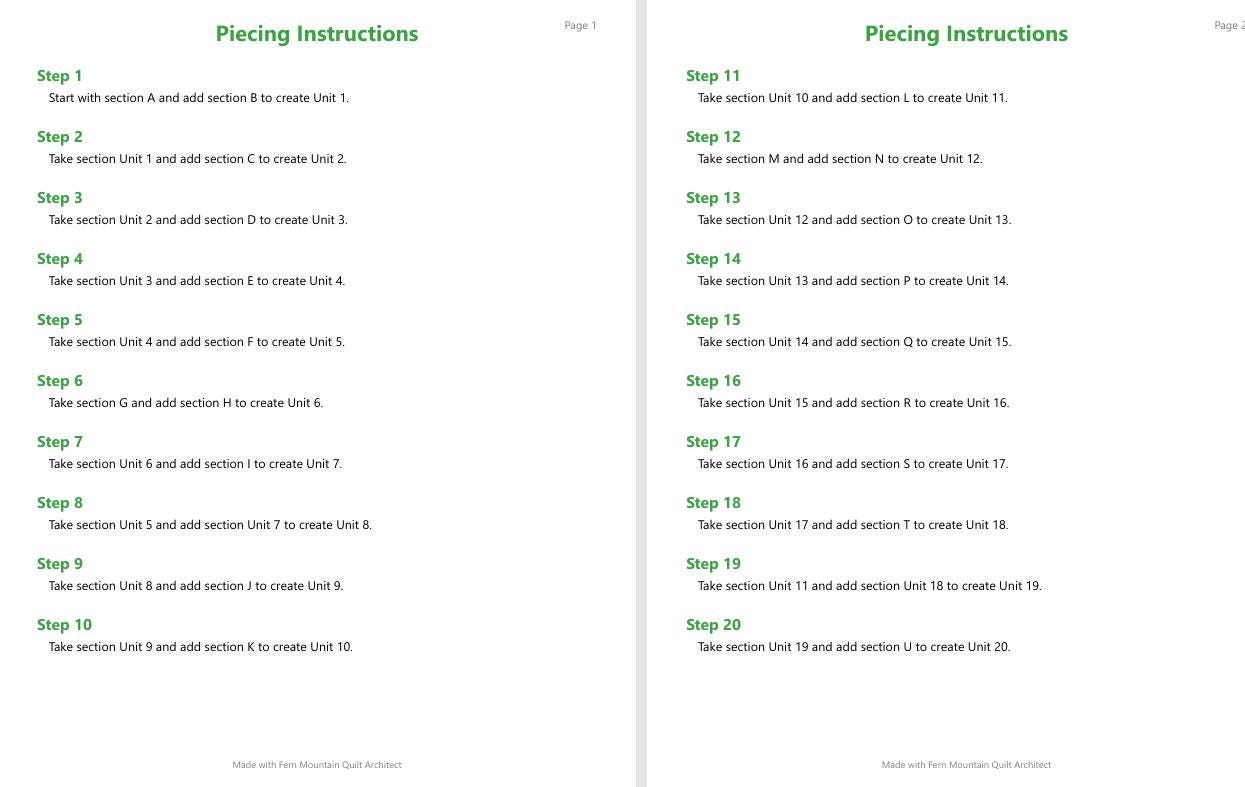Select the Step 20 heading
This screenshot has height=787, width=1245.
click(x=713, y=625)
